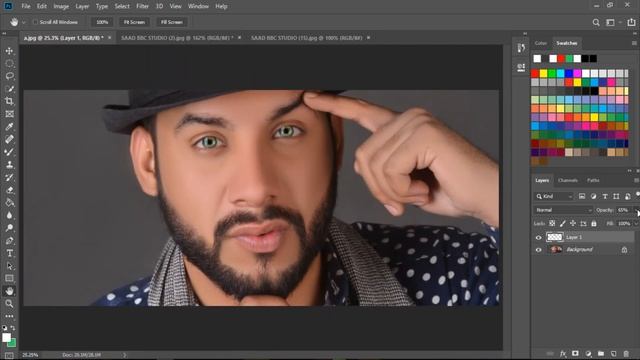Switch to the Color panel tab
The width and height of the screenshot is (640, 360).
[541, 43]
